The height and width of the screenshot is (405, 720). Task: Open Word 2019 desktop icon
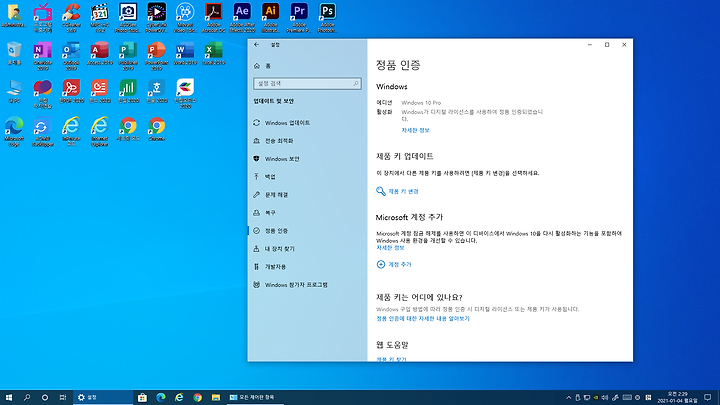pos(185,53)
